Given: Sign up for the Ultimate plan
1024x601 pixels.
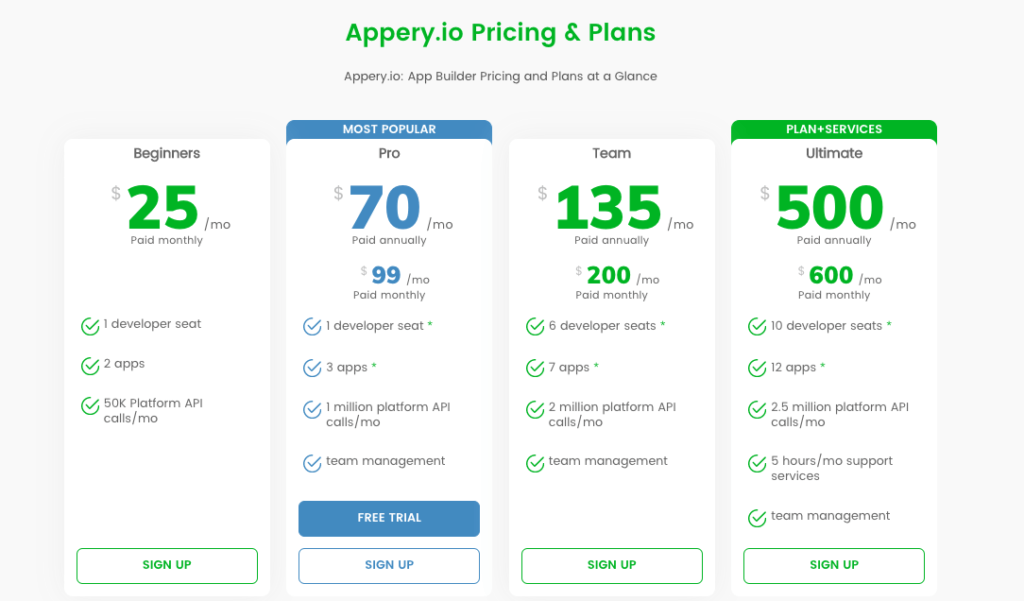Looking at the screenshot, I should [834, 565].
